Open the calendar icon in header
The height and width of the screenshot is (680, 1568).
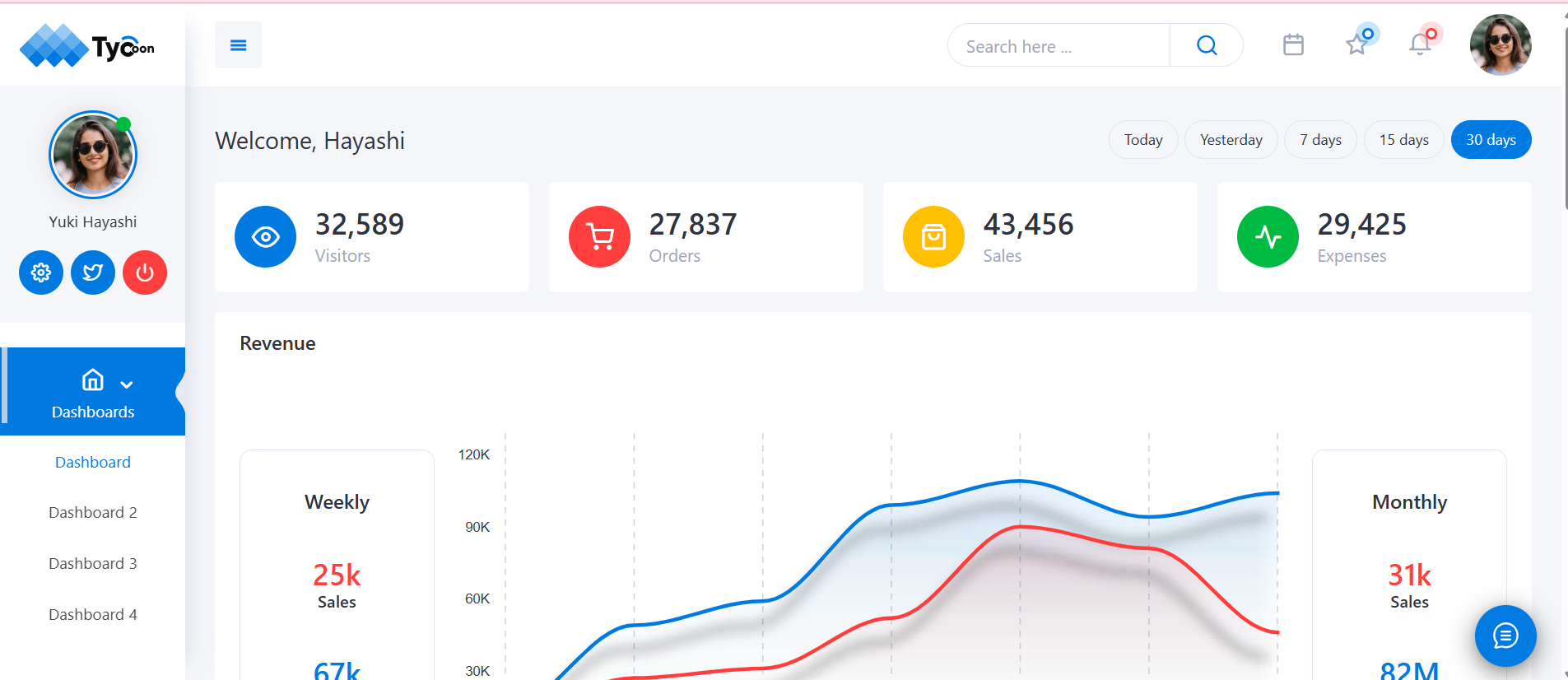[x=1293, y=44]
